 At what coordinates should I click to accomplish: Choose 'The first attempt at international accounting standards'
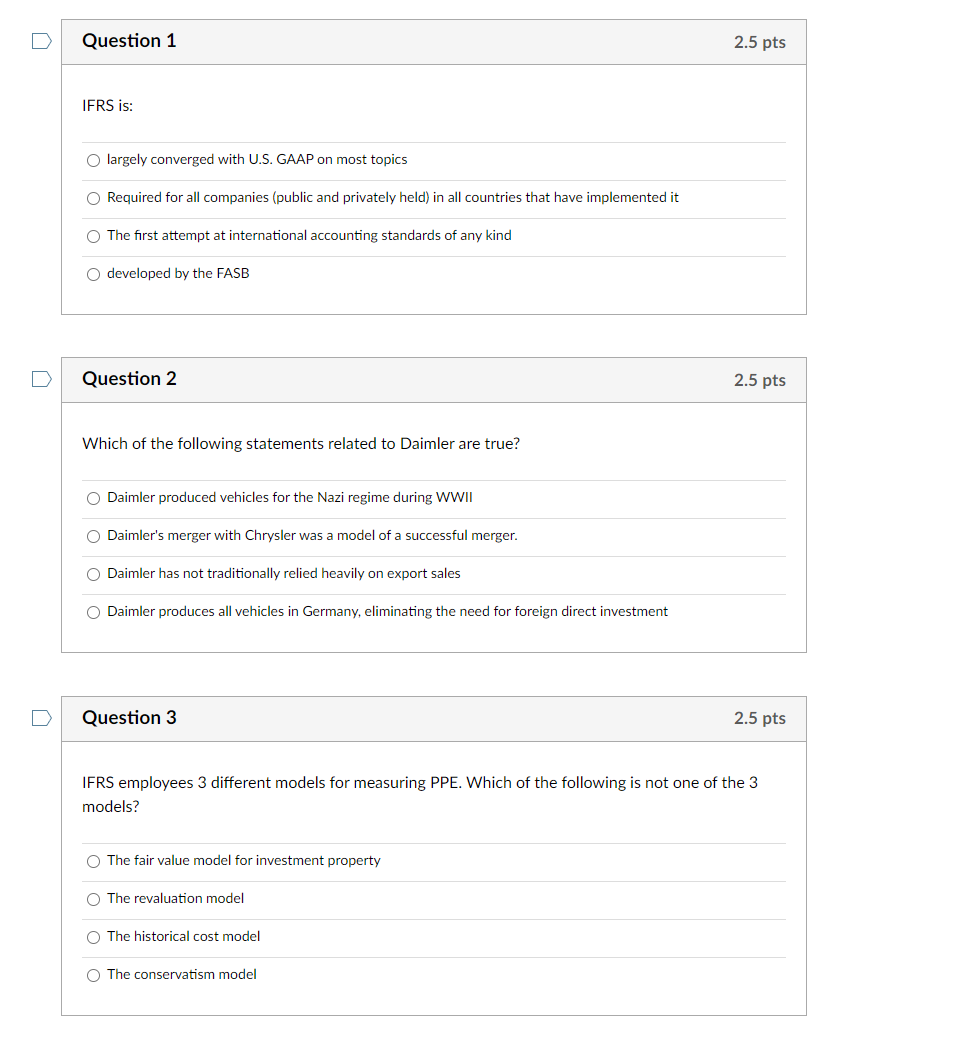click(93, 236)
